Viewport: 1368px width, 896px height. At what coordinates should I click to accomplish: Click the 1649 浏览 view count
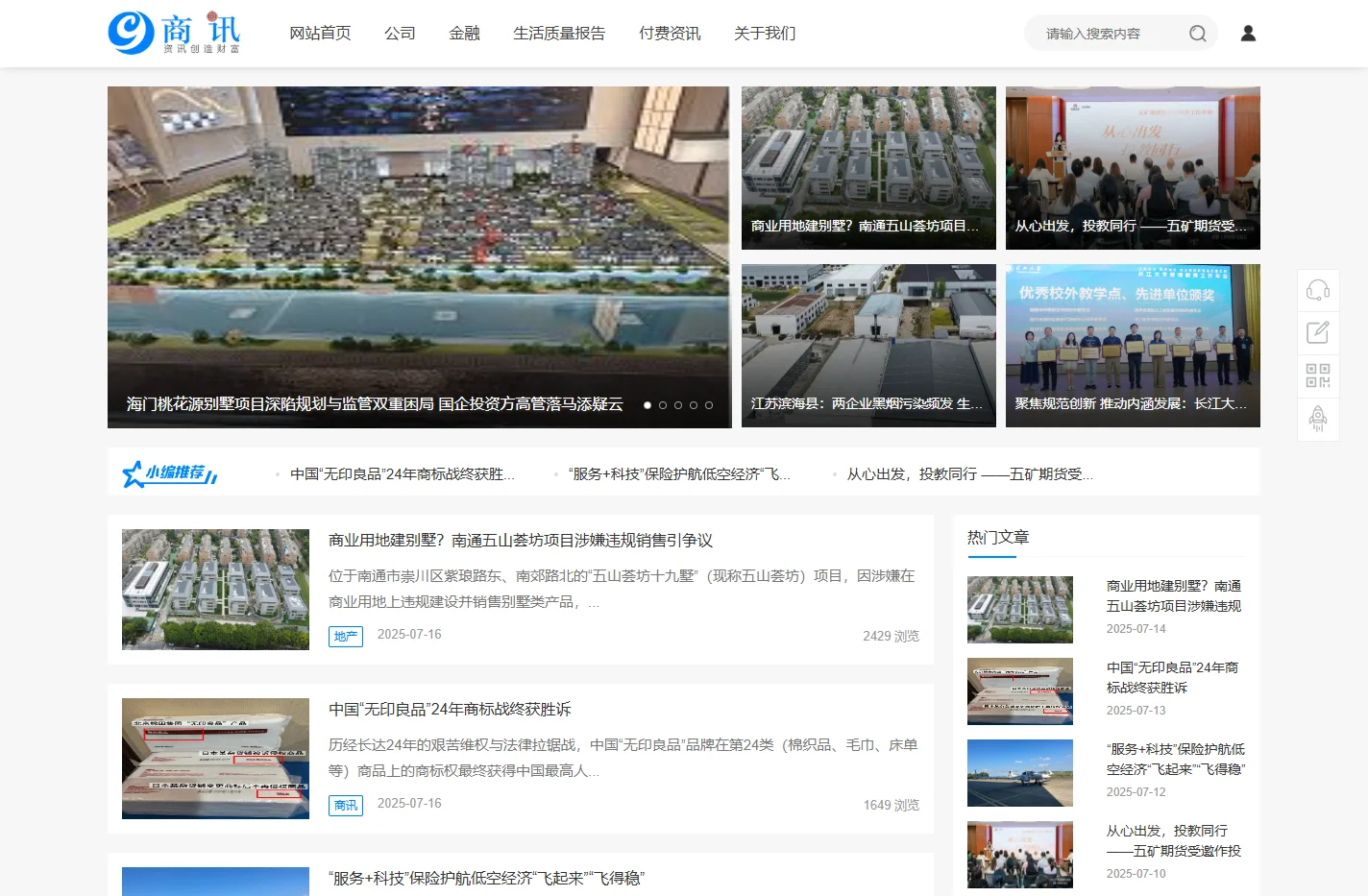pos(891,805)
